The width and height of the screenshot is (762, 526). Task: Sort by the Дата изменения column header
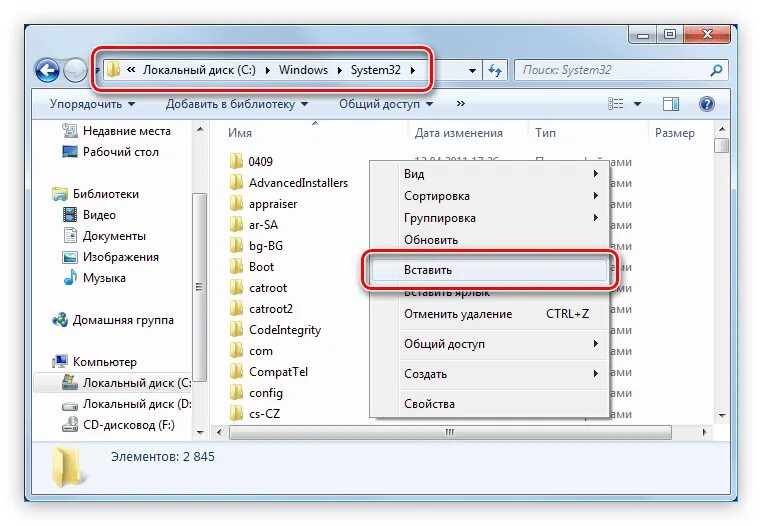point(468,133)
